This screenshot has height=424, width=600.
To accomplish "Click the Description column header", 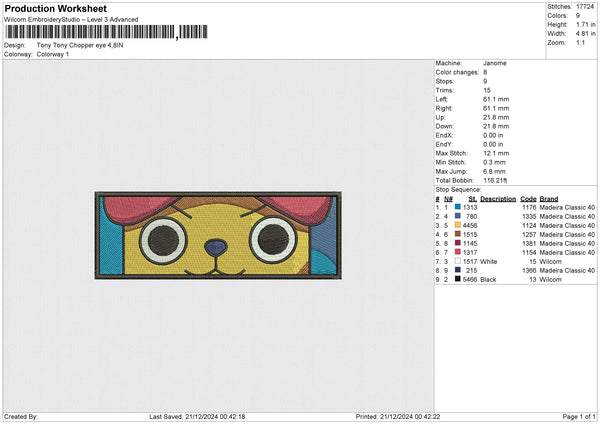I will coord(498,198).
